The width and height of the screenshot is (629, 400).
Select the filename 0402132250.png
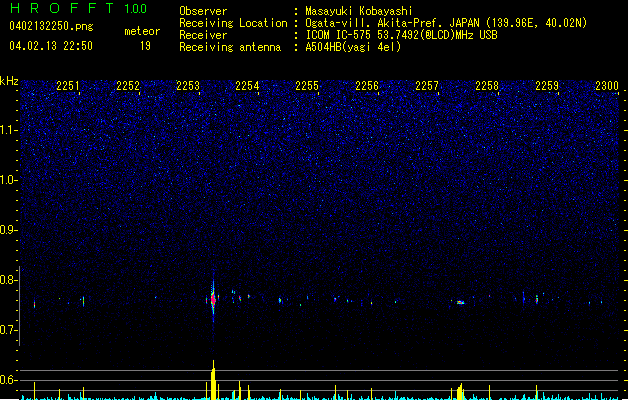[x=51, y=26]
